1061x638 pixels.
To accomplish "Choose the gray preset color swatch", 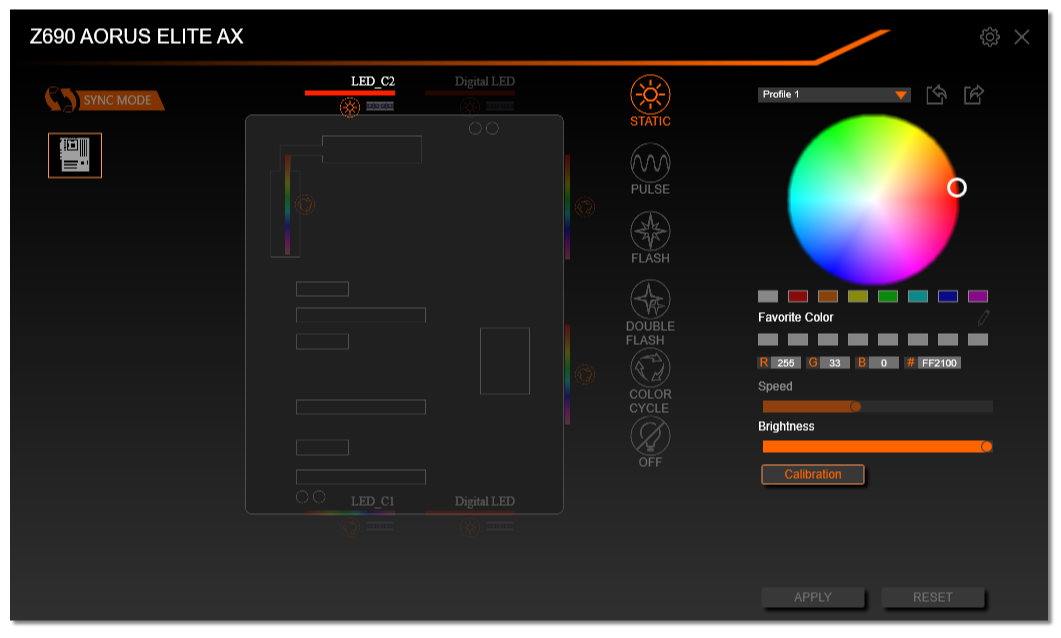I will [x=767, y=296].
